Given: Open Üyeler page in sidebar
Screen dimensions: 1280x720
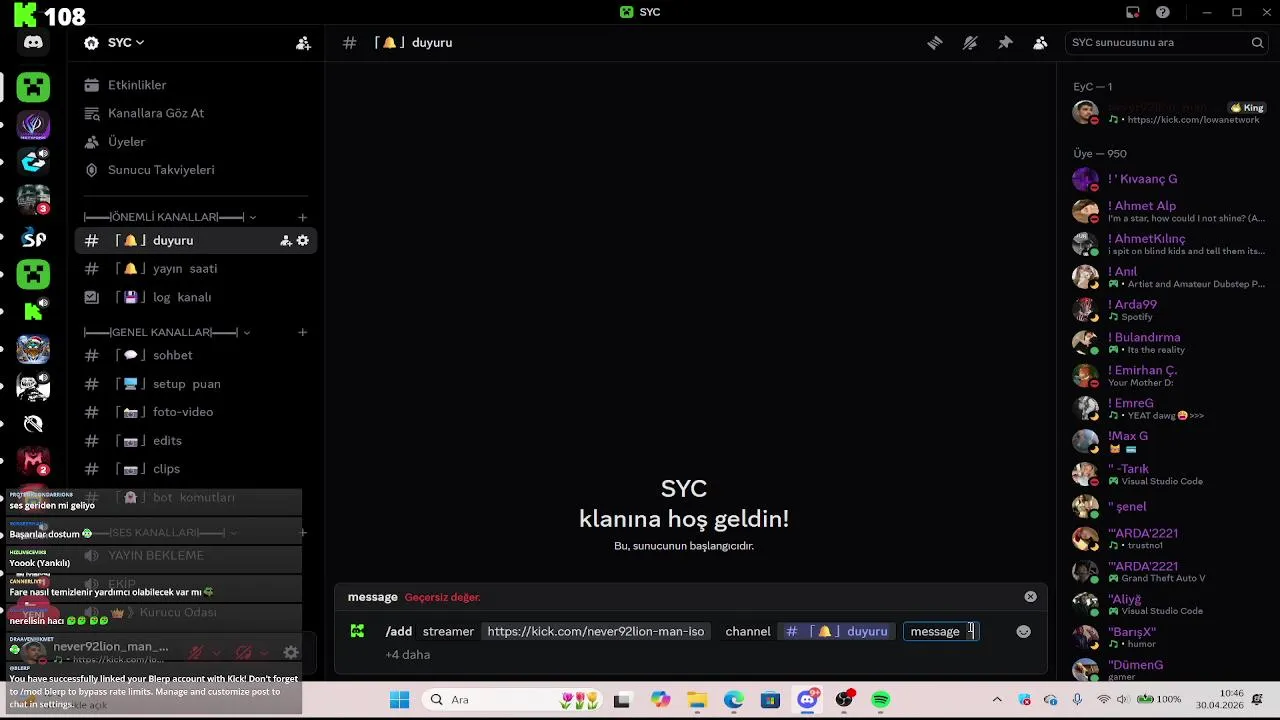Looking at the screenshot, I should (195, 142).
